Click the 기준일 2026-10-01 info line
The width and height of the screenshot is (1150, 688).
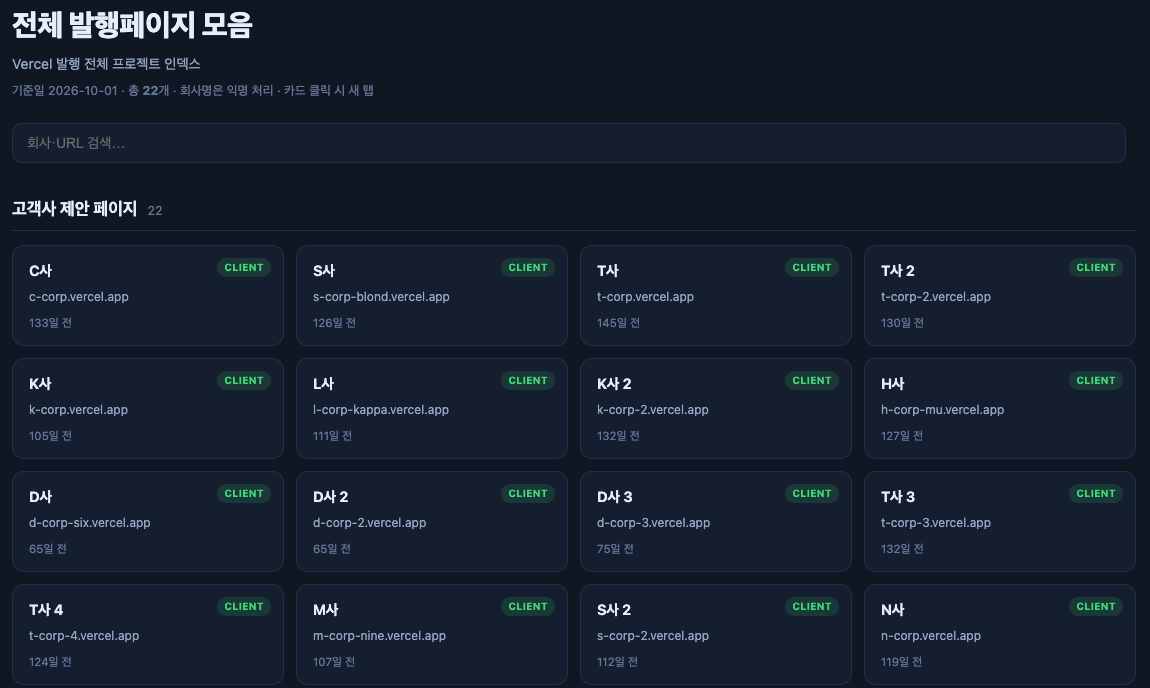(193, 90)
